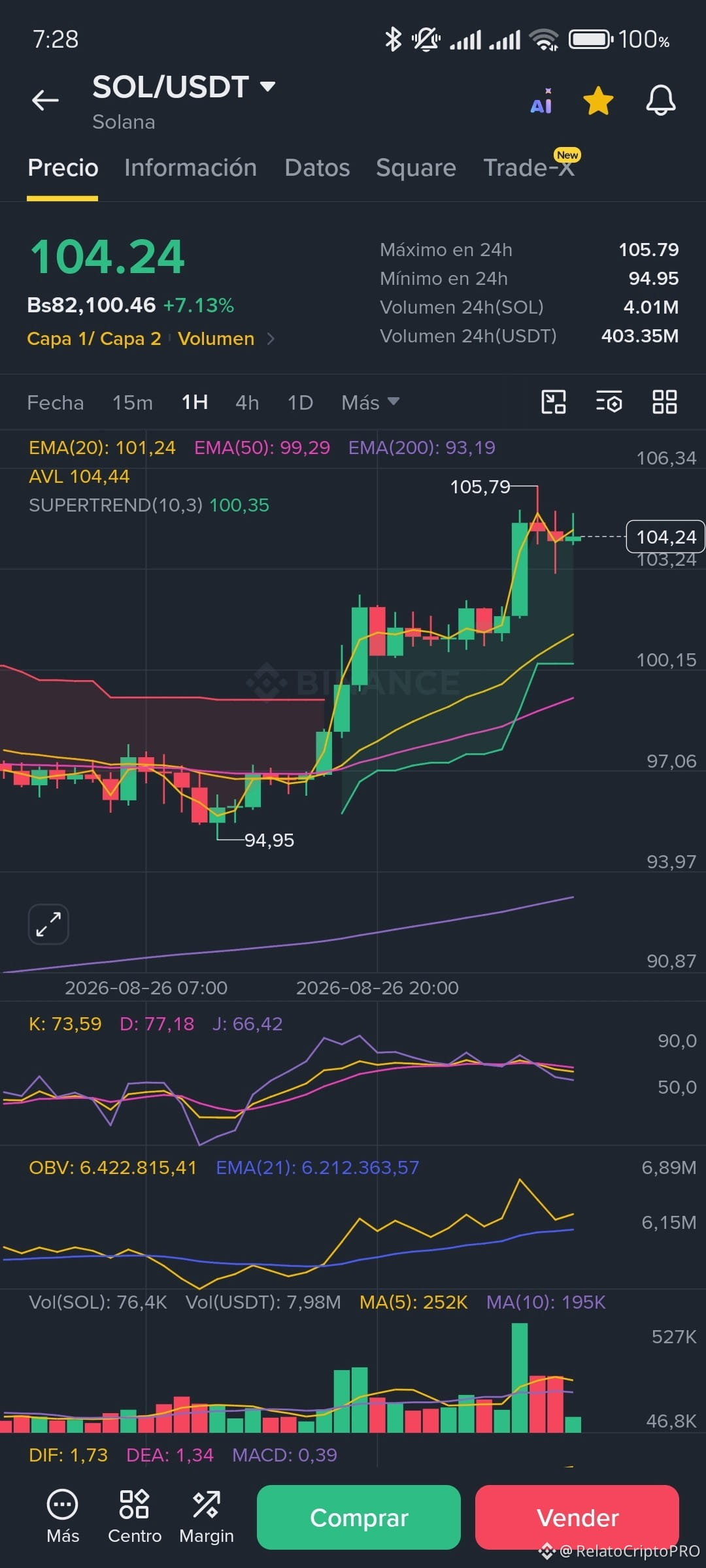Open the Más menu in bottom bar
Image resolution: width=706 pixels, height=1568 pixels.
(63, 1517)
